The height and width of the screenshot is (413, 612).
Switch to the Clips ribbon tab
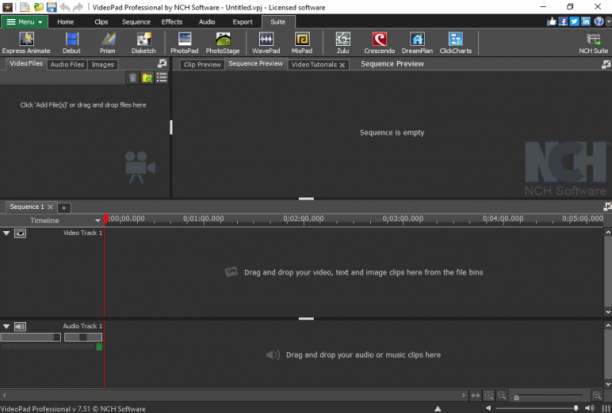pos(101,22)
